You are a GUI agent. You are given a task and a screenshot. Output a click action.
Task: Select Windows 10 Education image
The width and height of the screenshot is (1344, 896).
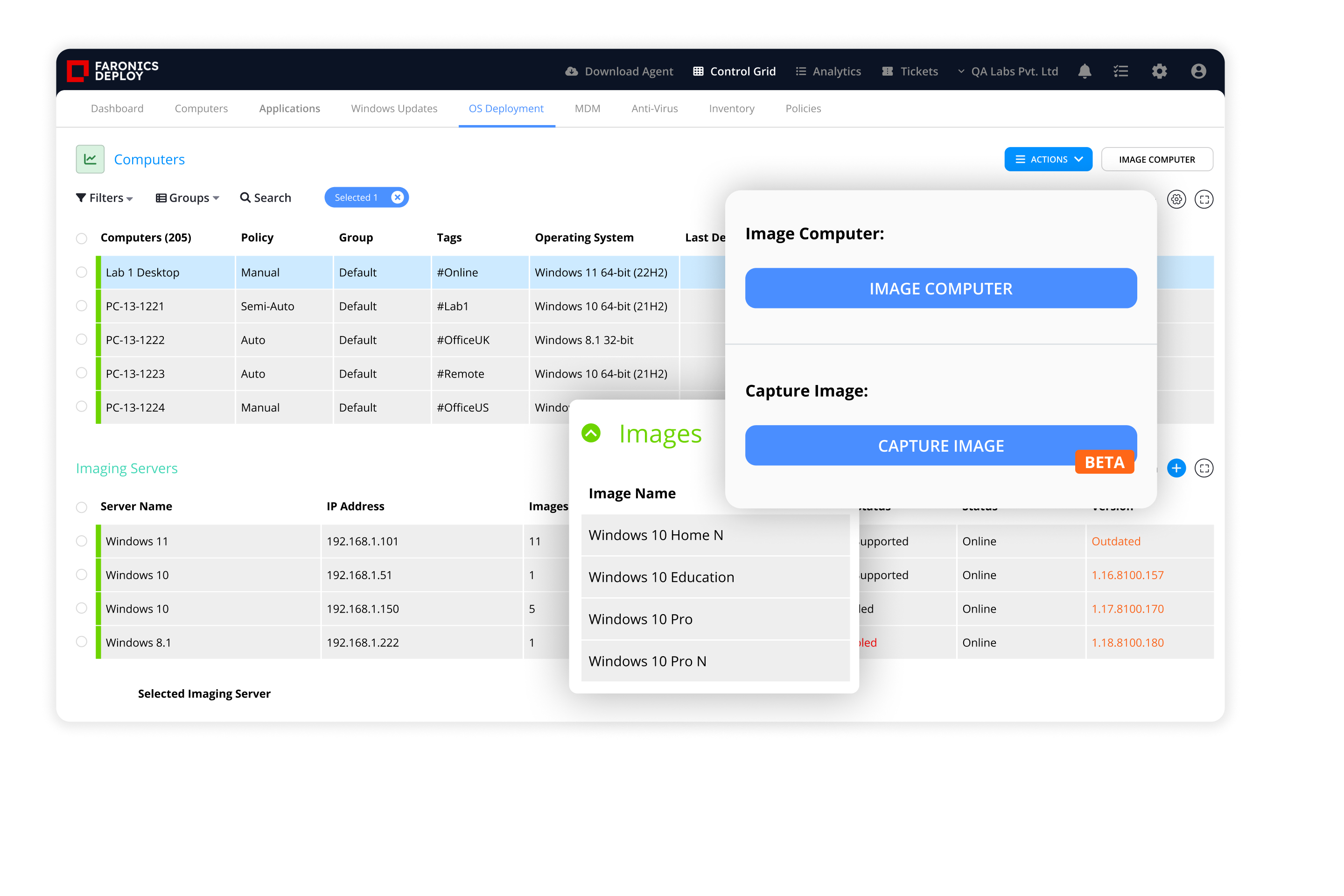coord(661,577)
